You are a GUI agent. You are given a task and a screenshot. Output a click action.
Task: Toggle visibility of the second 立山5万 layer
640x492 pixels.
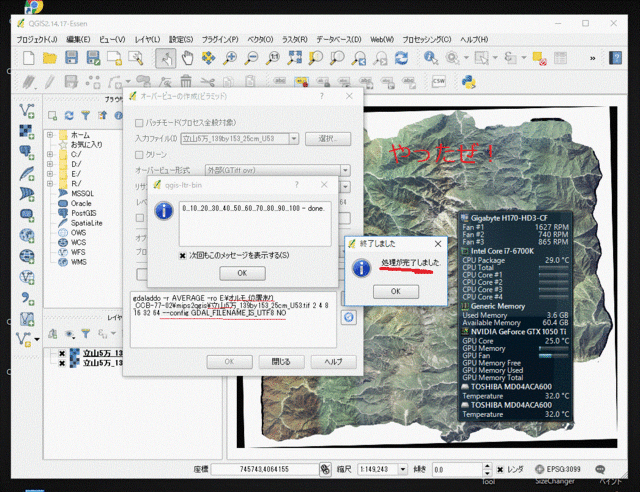(x=62, y=363)
